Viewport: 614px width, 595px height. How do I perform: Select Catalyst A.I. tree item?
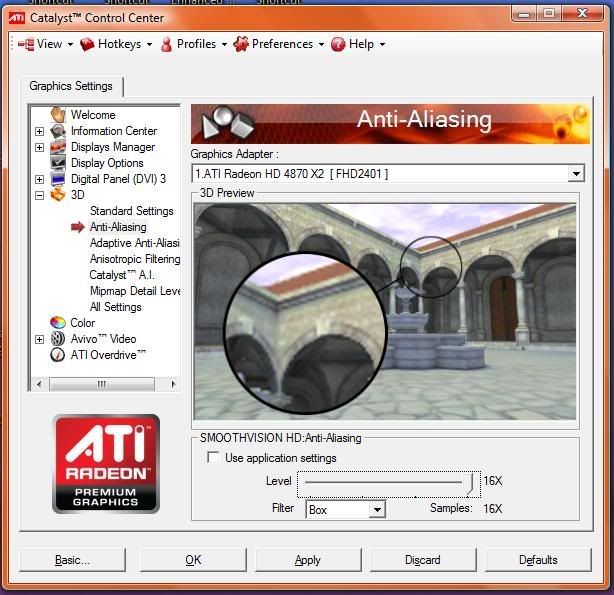pyautogui.click(x=122, y=275)
